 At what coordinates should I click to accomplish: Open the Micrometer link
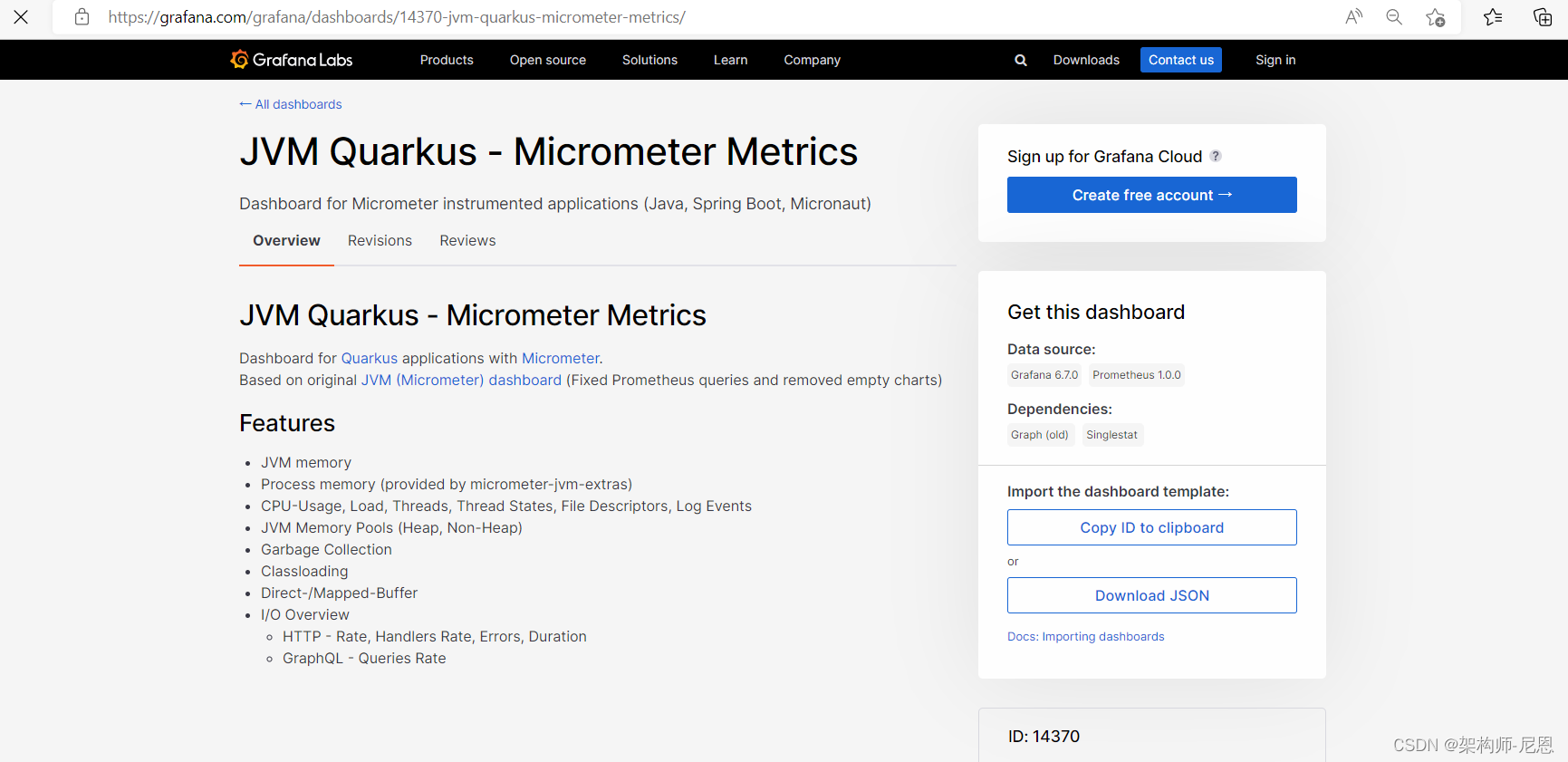[561, 358]
